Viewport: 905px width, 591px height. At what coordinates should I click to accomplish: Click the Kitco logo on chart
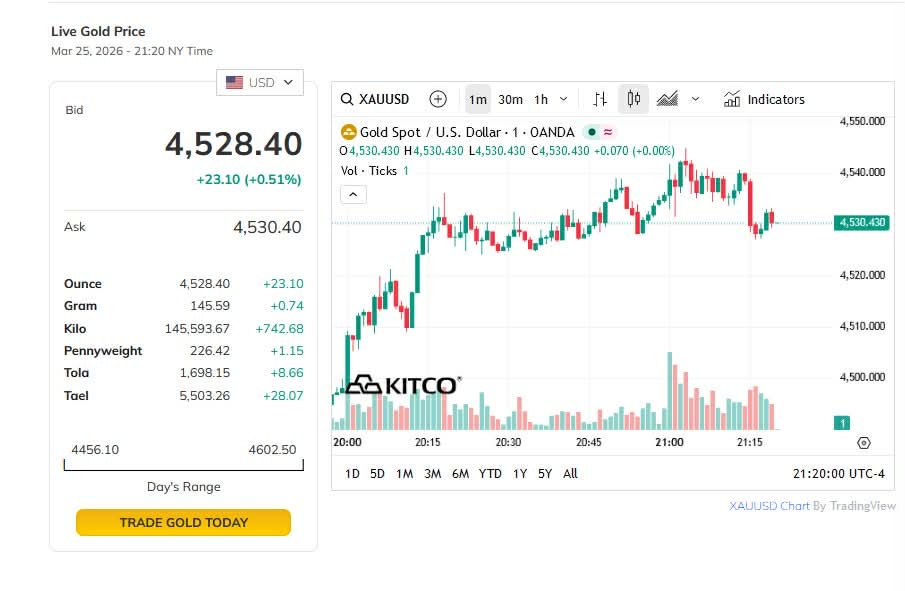pos(403,385)
